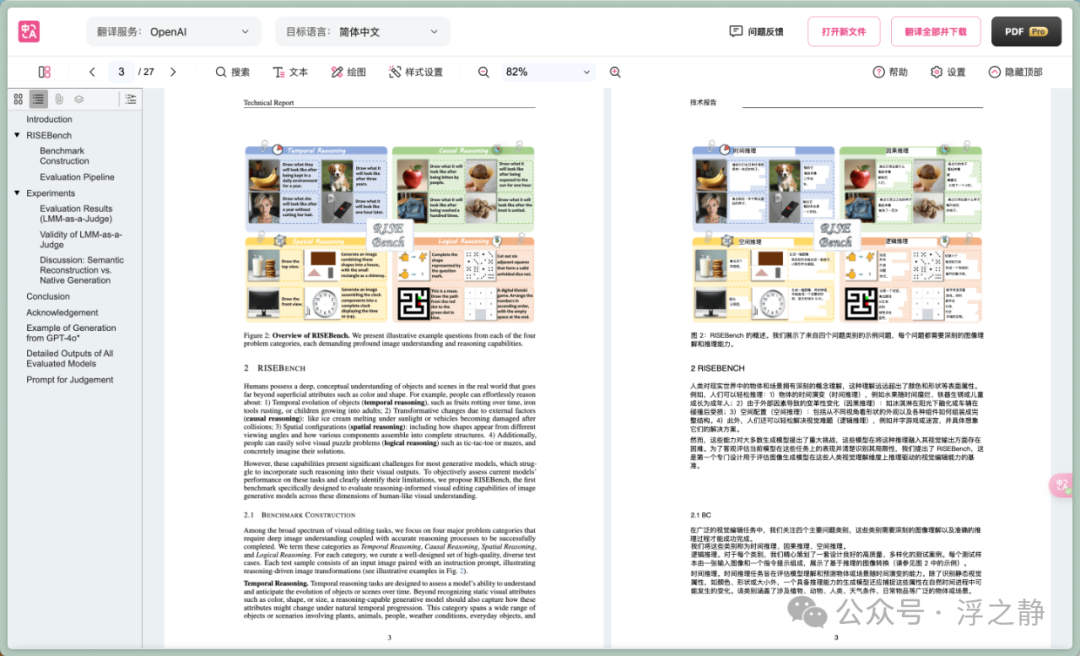Open the 目标语言 简体中文 dropdown
The height and width of the screenshot is (656, 1080).
coord(362,32)
